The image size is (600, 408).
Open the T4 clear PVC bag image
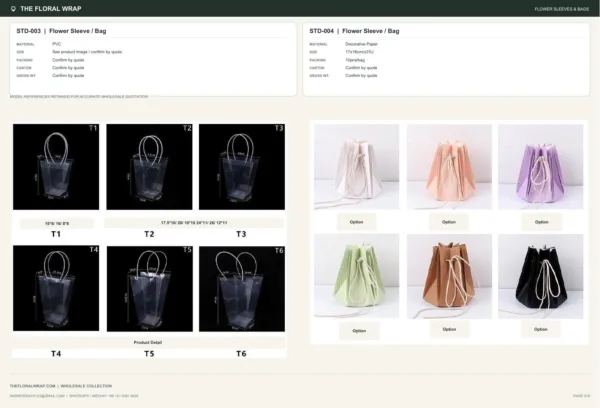(x=56, y=288)
